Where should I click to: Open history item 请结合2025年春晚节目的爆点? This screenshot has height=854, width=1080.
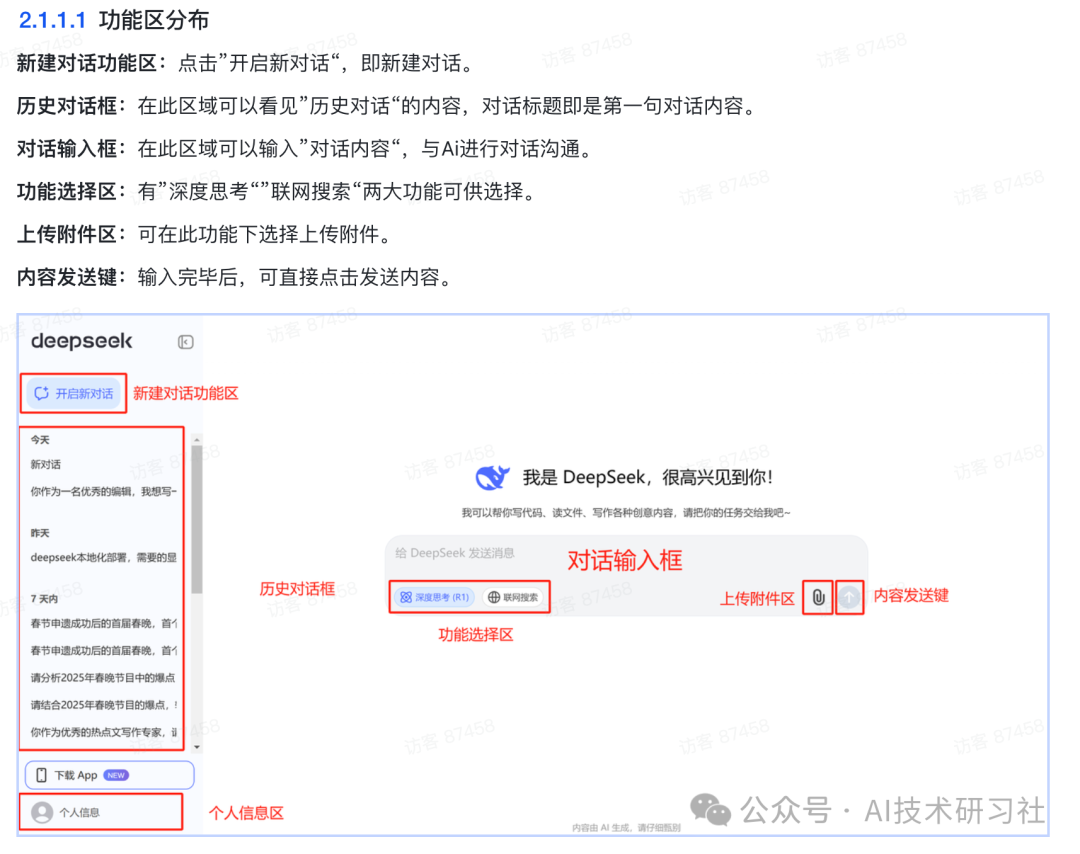(103, 705)
